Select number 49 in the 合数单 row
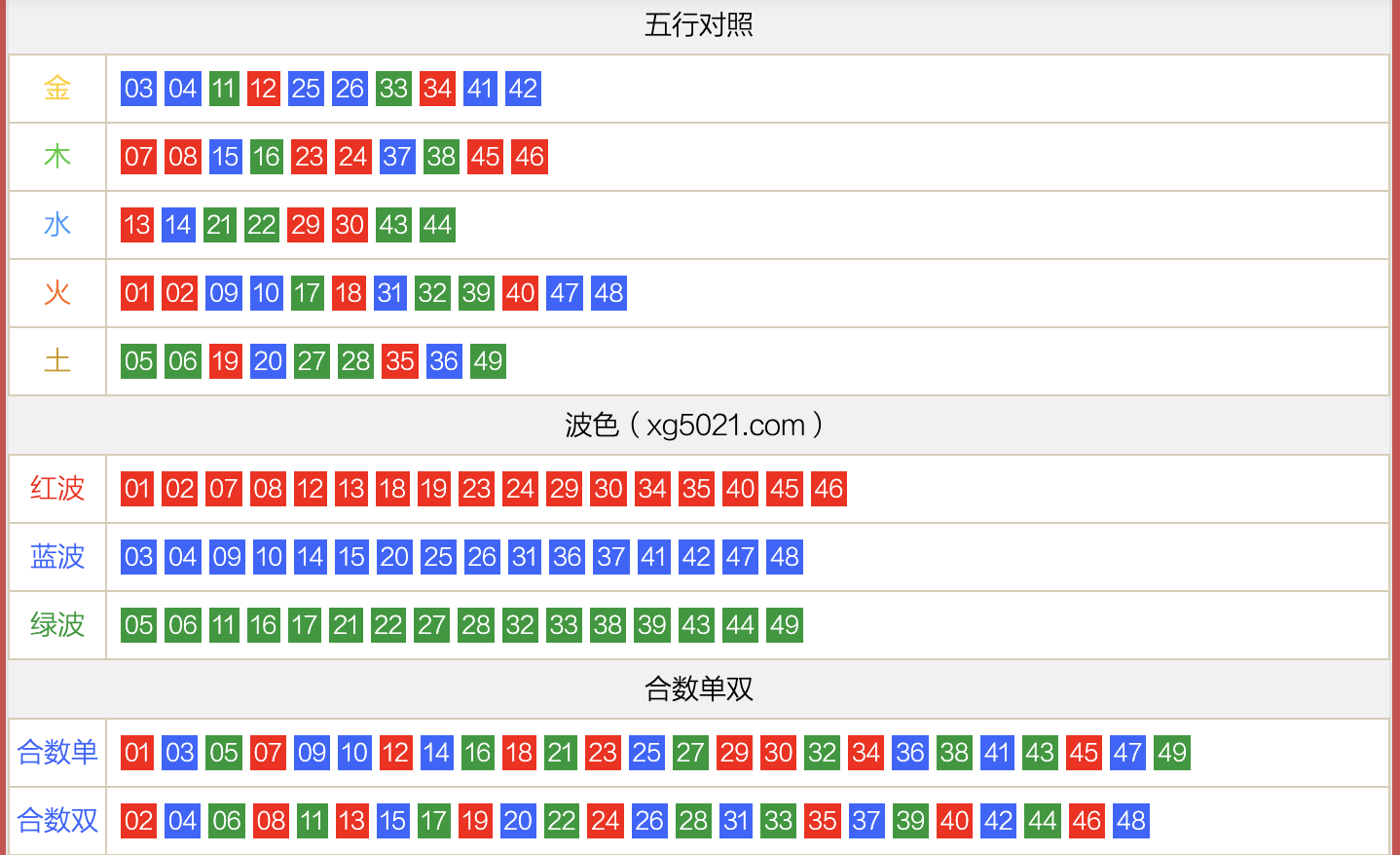Image resolution: width=1400 pixels, height=855 pixels. tap(1170, 752)
